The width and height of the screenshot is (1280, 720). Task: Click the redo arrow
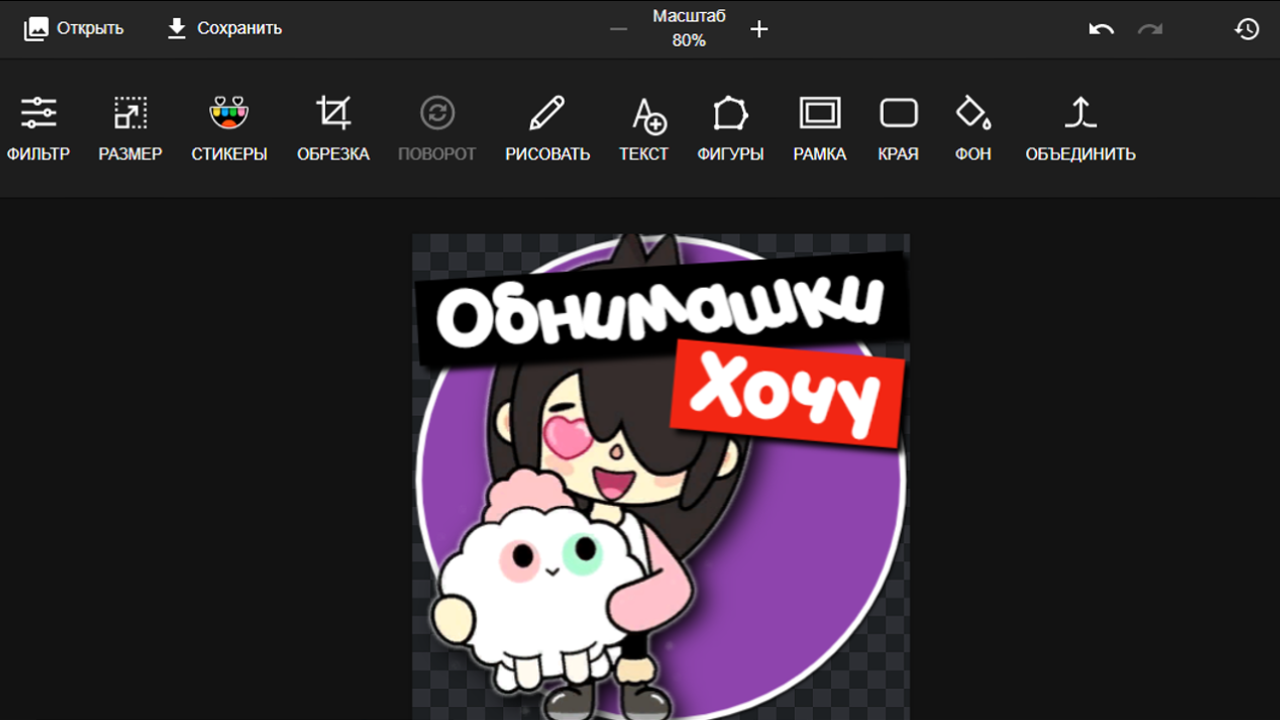[x=1148, y=29]
